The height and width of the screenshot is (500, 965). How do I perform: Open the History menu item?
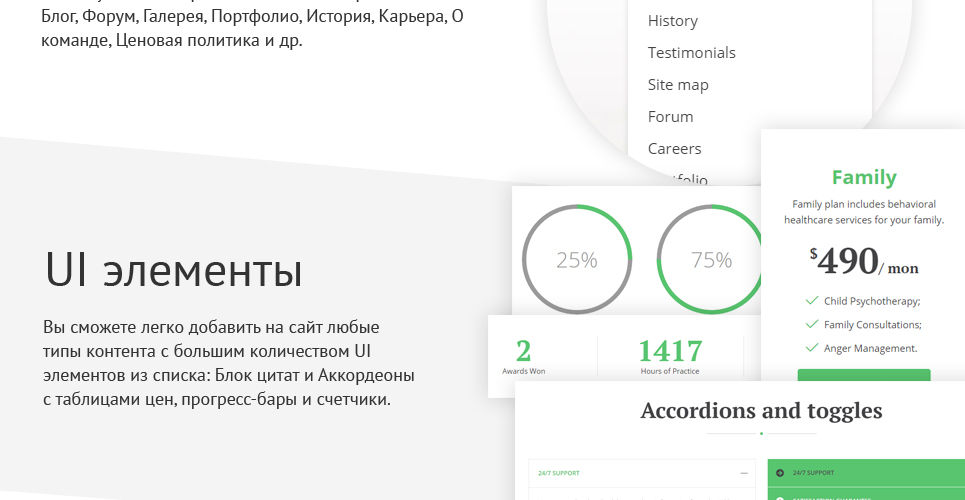(672, 21)
